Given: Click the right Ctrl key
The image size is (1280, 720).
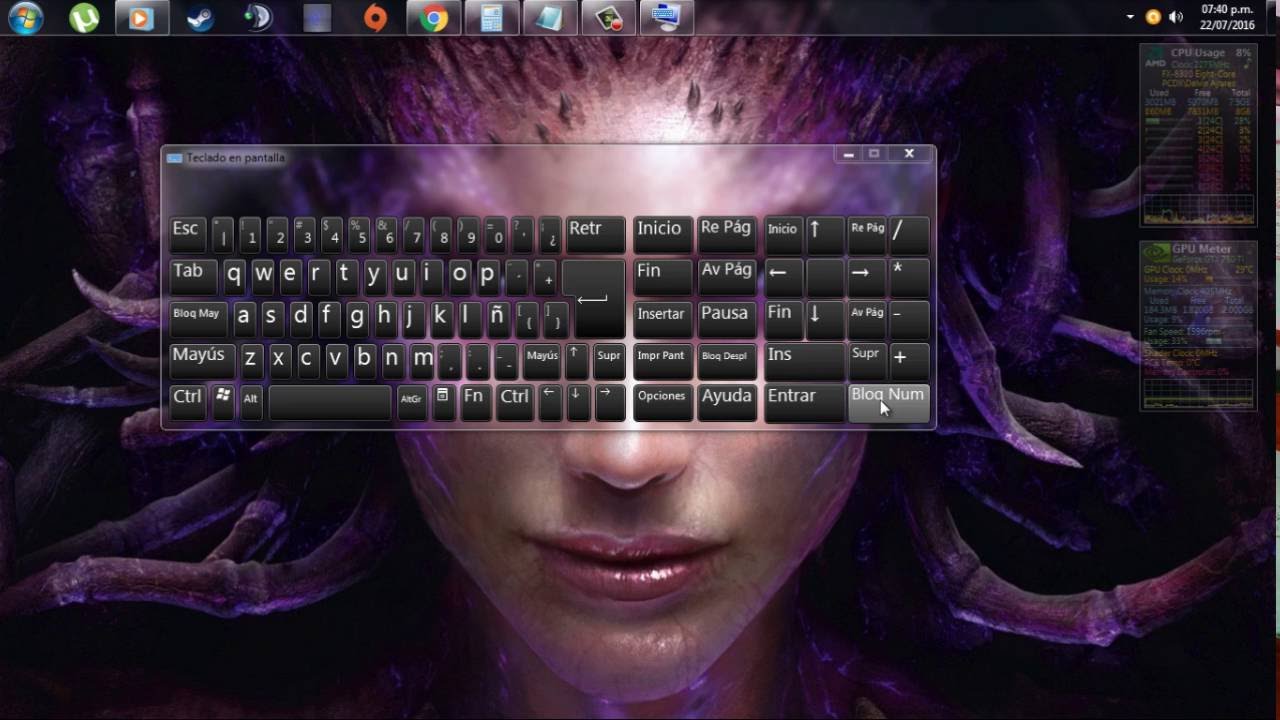Looking at the screenshot, I should coord(514,401).
